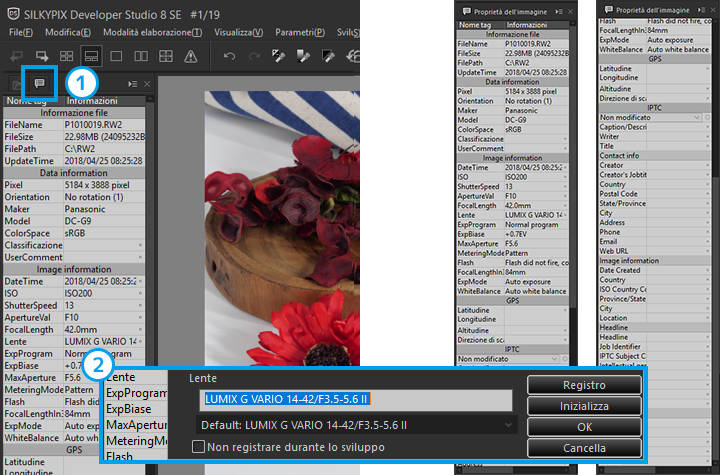The height and width of the screenshot is (475, 720).
Task: Select the white balance picker tool
Action: [x=279, y=56]
